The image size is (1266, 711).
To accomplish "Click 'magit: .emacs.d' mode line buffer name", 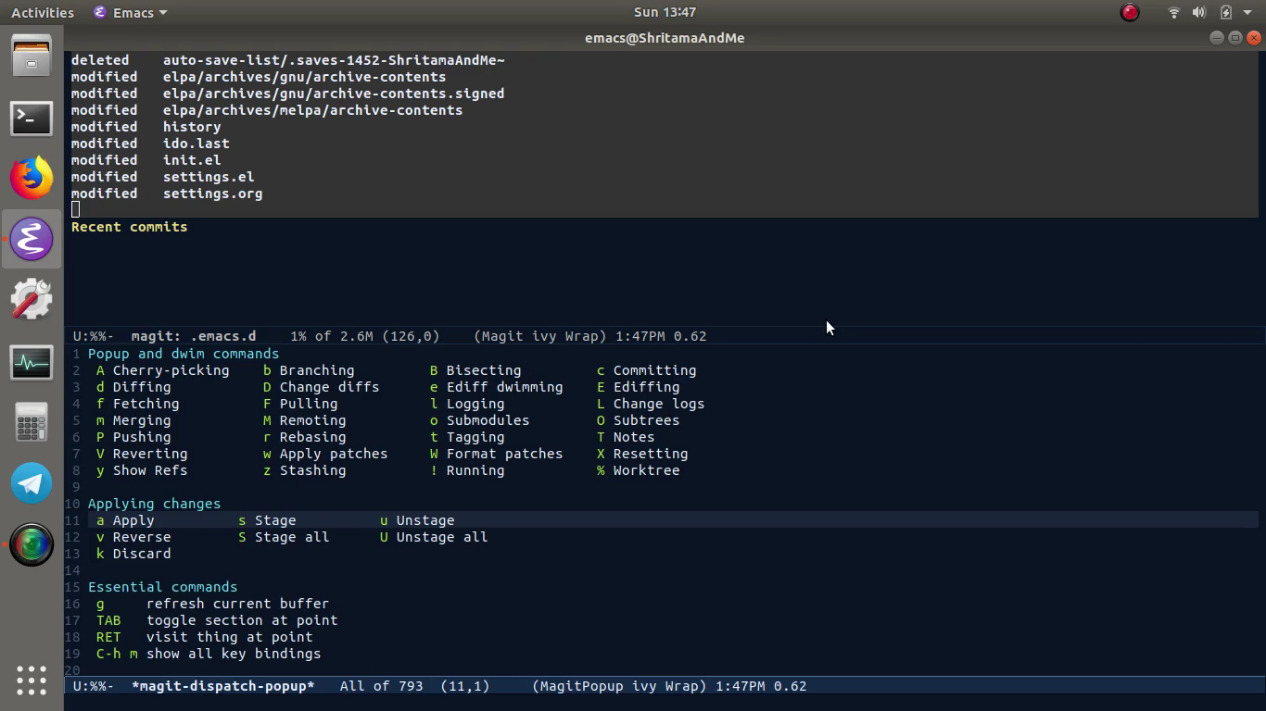I will pos(193,336).
